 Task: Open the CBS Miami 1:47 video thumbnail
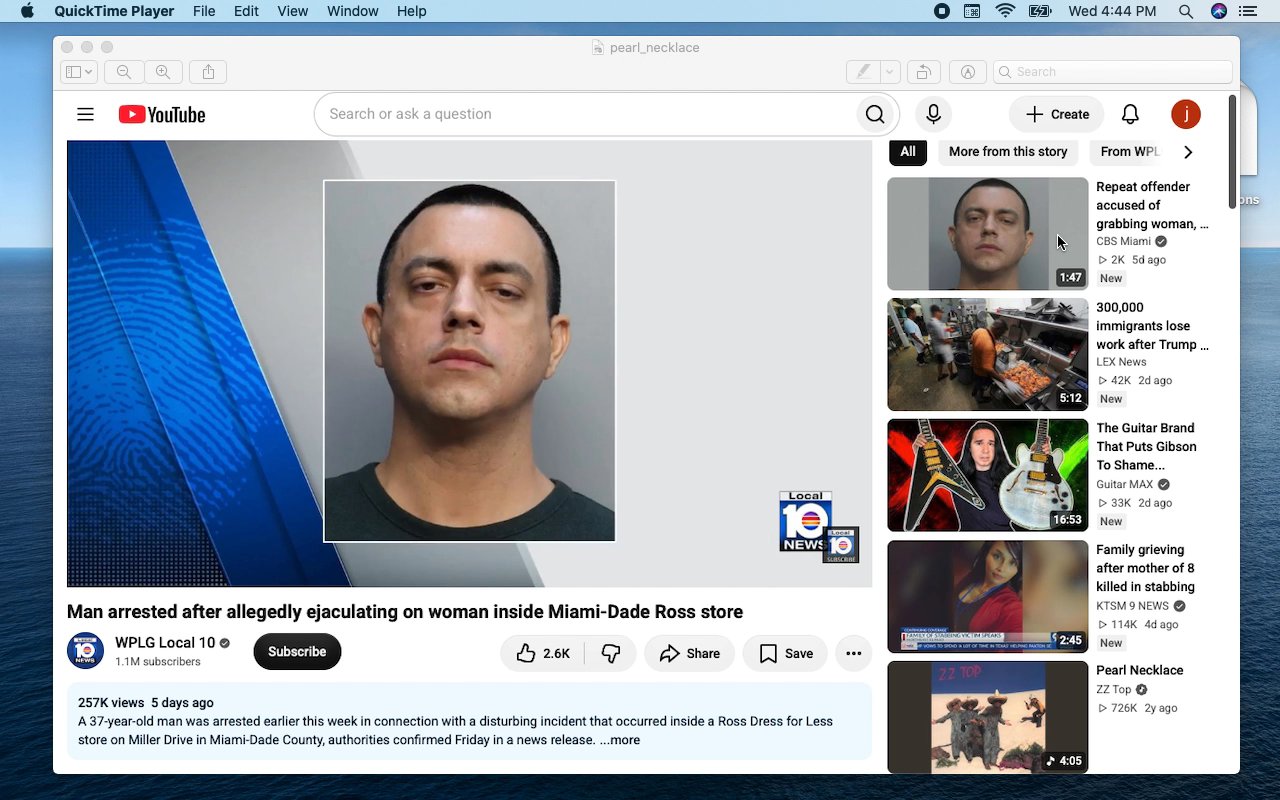(x=988, y=234)
